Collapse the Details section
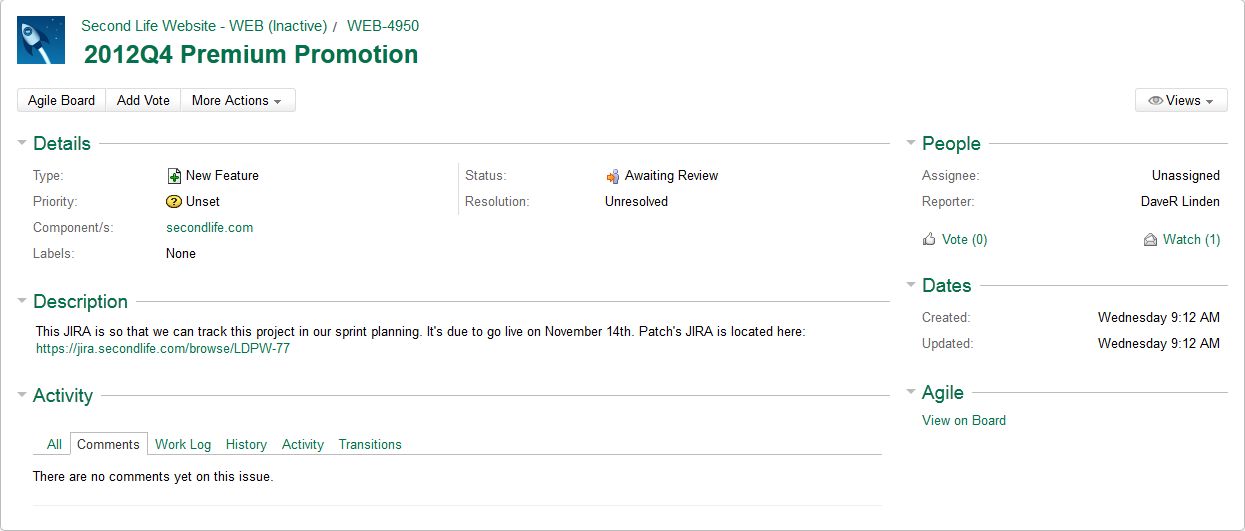This screenshot has height=531, width=1245. point(22,143)
